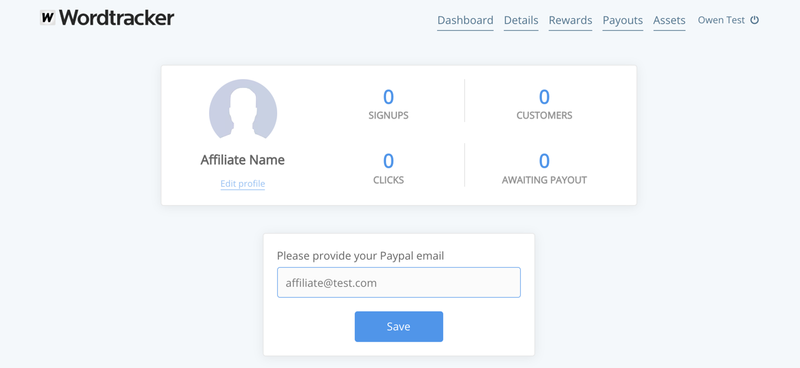The image size is (800, 368).
Task: Select the Awaiting Payout count value
Action: tap(544, 161)
